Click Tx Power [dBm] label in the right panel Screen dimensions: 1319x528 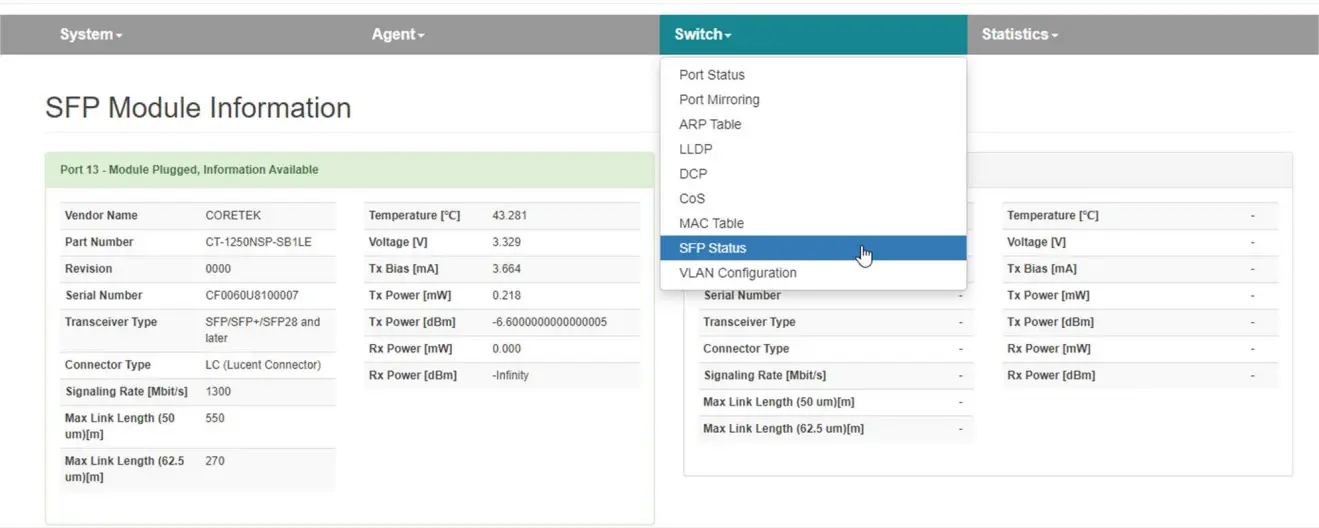click(x=1050, y=322)
